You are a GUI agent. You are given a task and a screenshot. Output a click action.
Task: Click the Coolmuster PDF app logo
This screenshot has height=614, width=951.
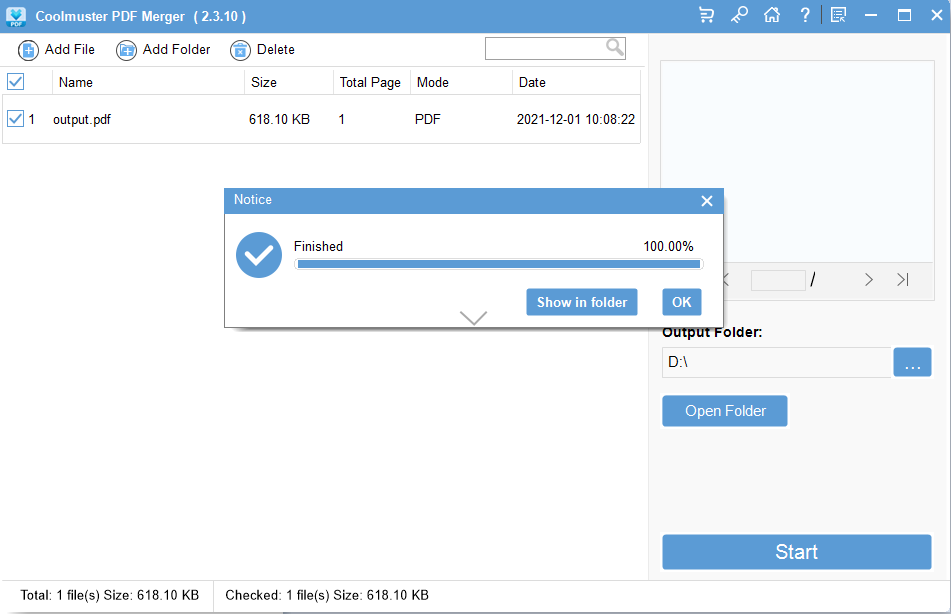pyautogui.click(x=16, y=16)
